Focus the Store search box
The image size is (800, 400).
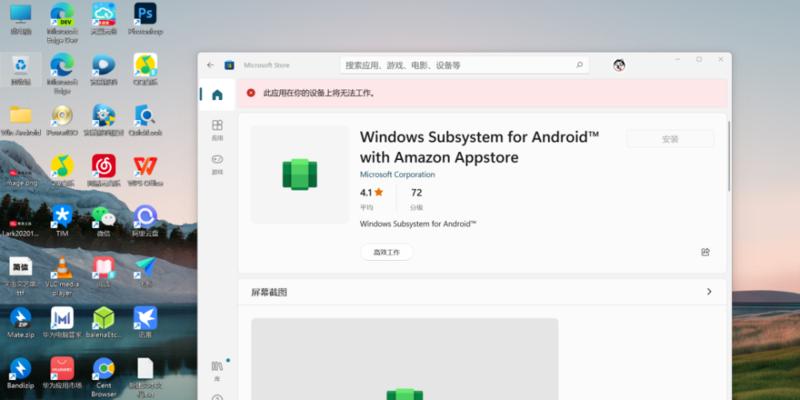pyautogui.click(x=464, y=65)
